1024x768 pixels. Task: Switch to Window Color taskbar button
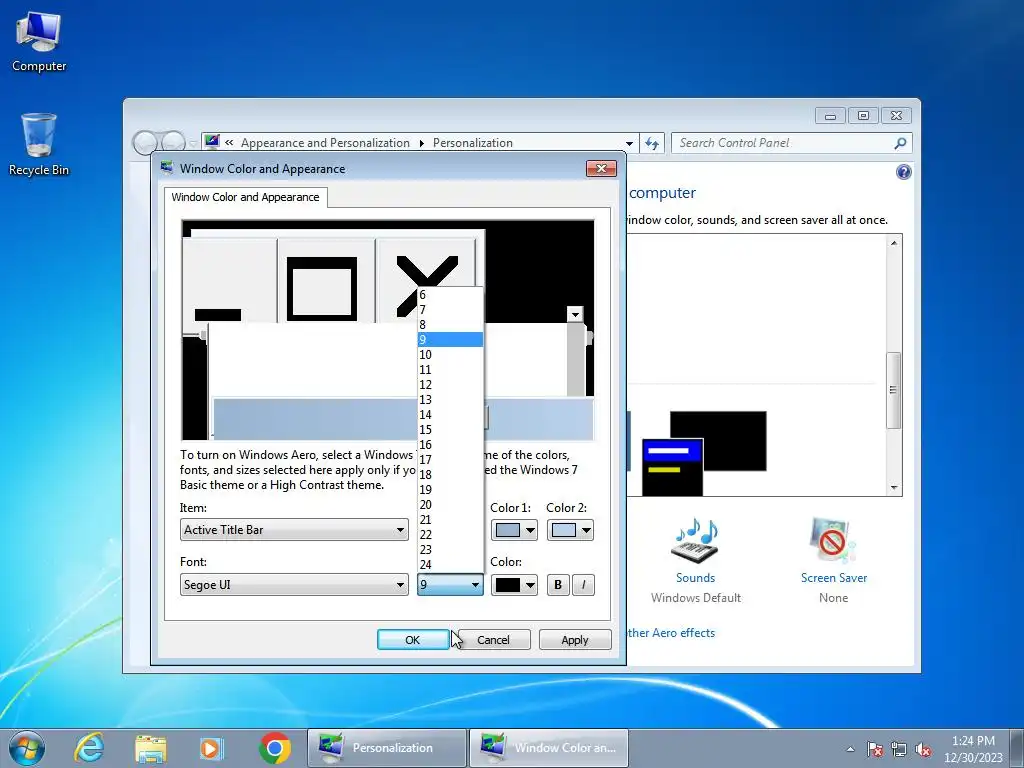(549, 748)
